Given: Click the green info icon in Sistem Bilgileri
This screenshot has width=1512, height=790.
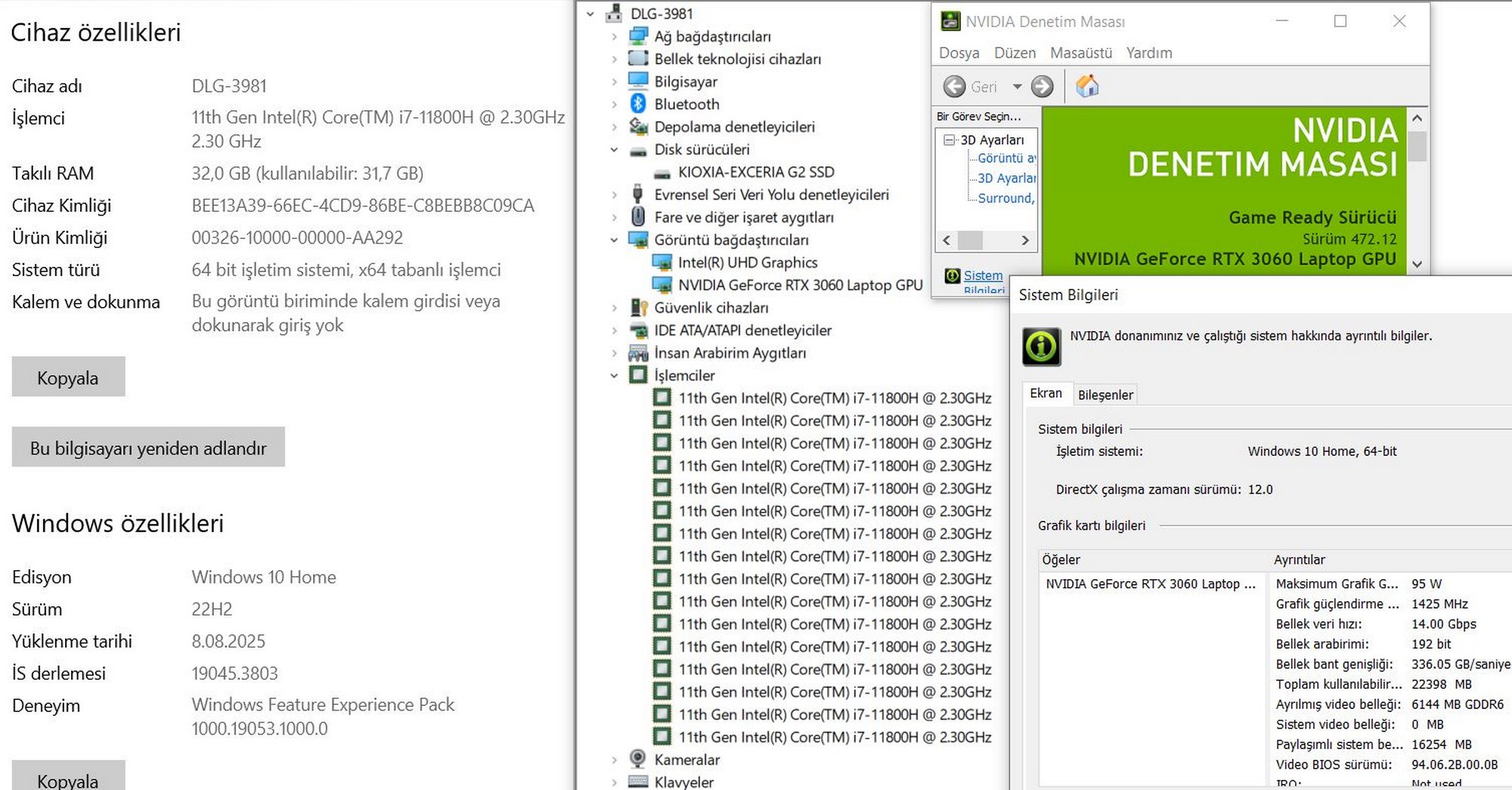Looking at the screenshot, I should 1041,346.
